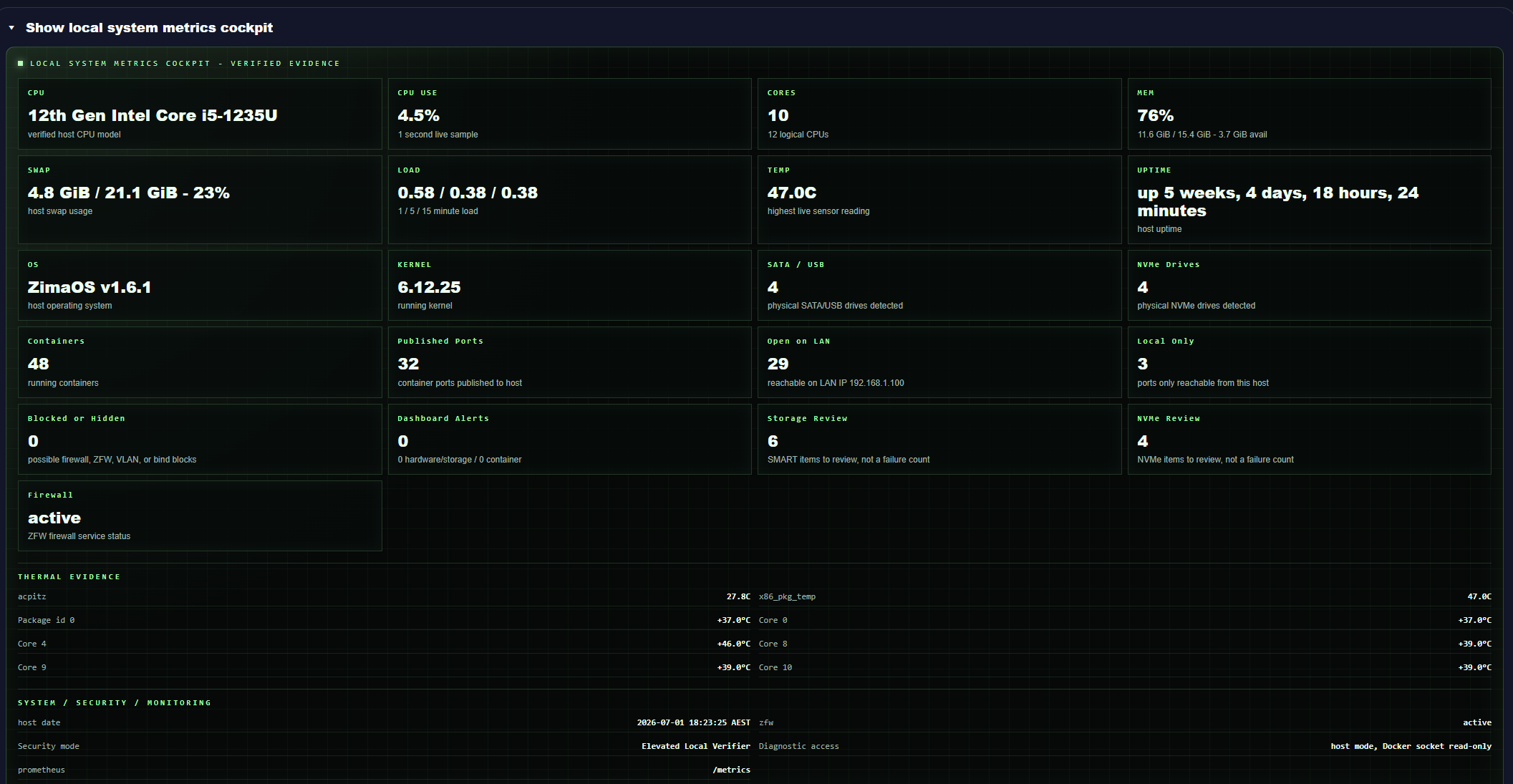
Task: Click the UPTIME 5 weeks value
Action: (1277, 201)
